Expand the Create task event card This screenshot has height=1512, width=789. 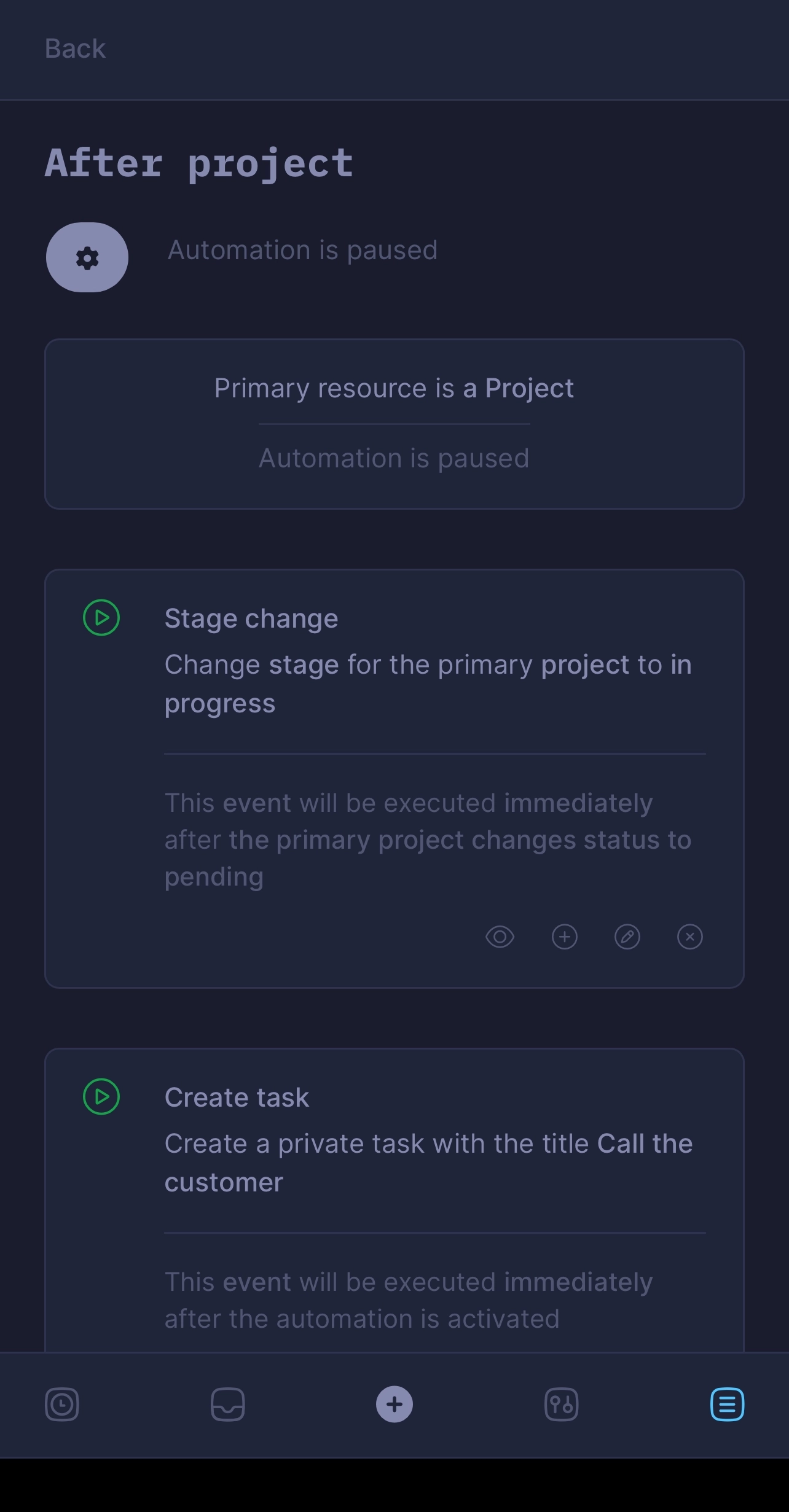pos(394,1198)
